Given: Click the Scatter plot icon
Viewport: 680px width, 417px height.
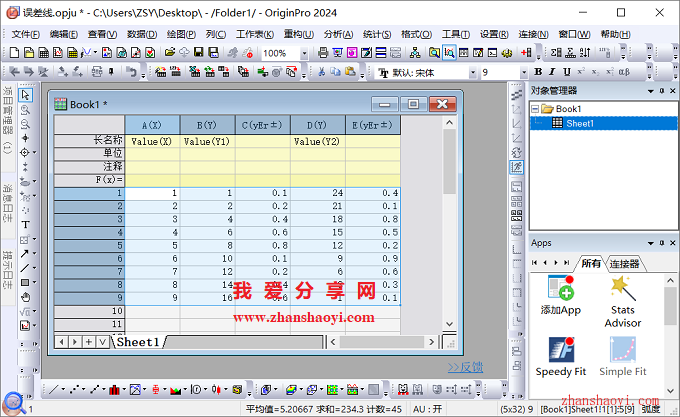Looking at the screenshot, I should (x=75, y=390).
